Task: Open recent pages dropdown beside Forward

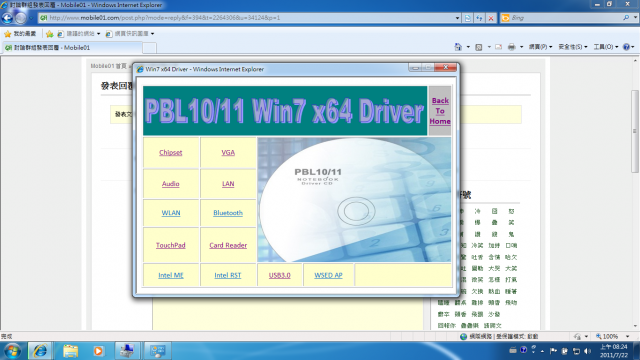Action: [31, 18]
